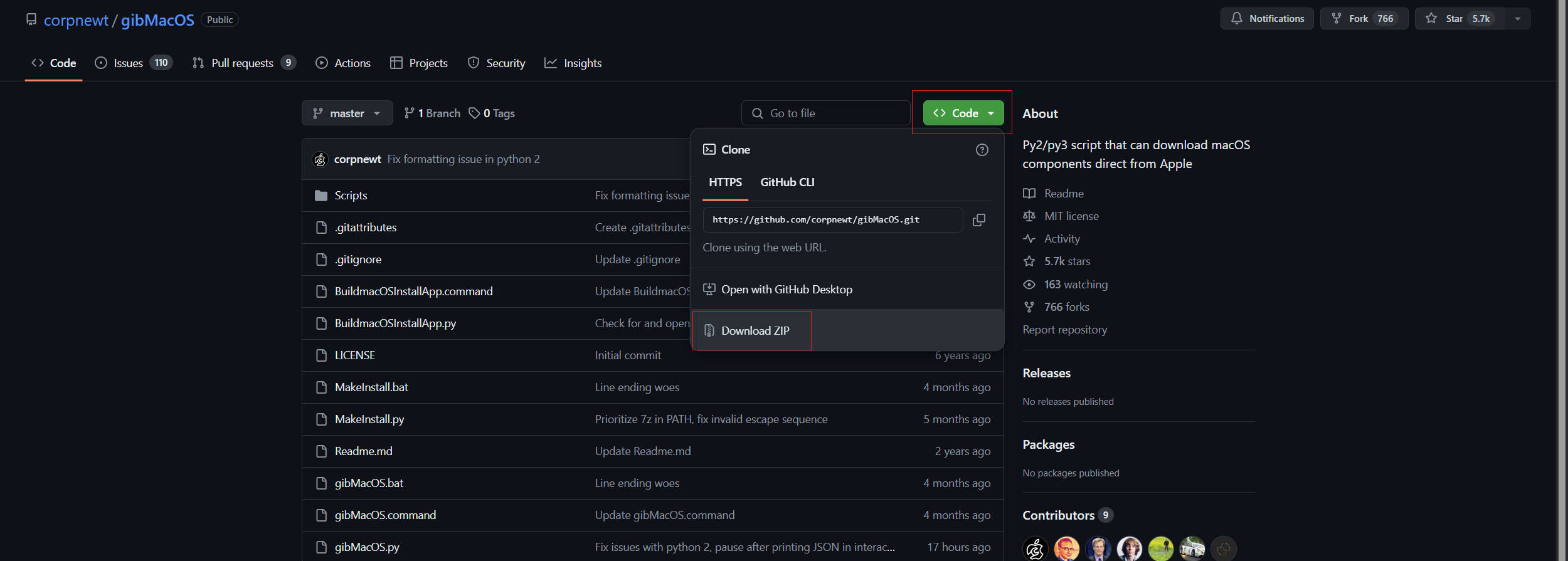Open the Scripts folder
Screen dimensions: 1568x561
pyautogui.click(x=351, y=196)
